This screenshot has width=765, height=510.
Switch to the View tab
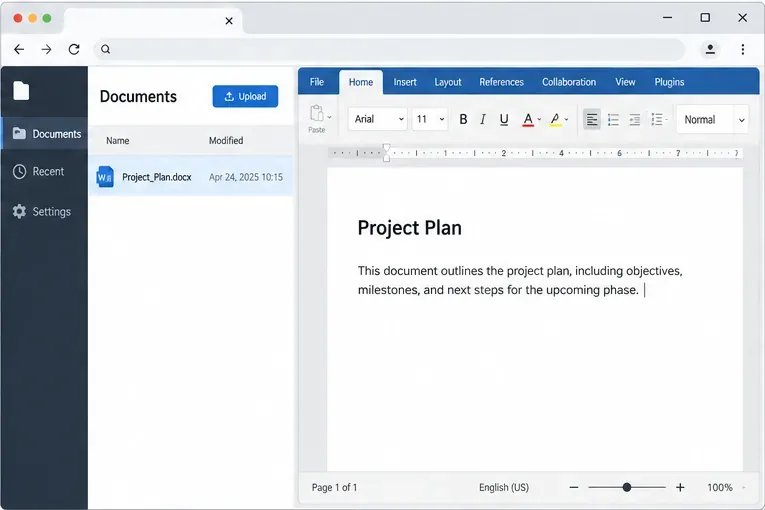coord(625,82)
